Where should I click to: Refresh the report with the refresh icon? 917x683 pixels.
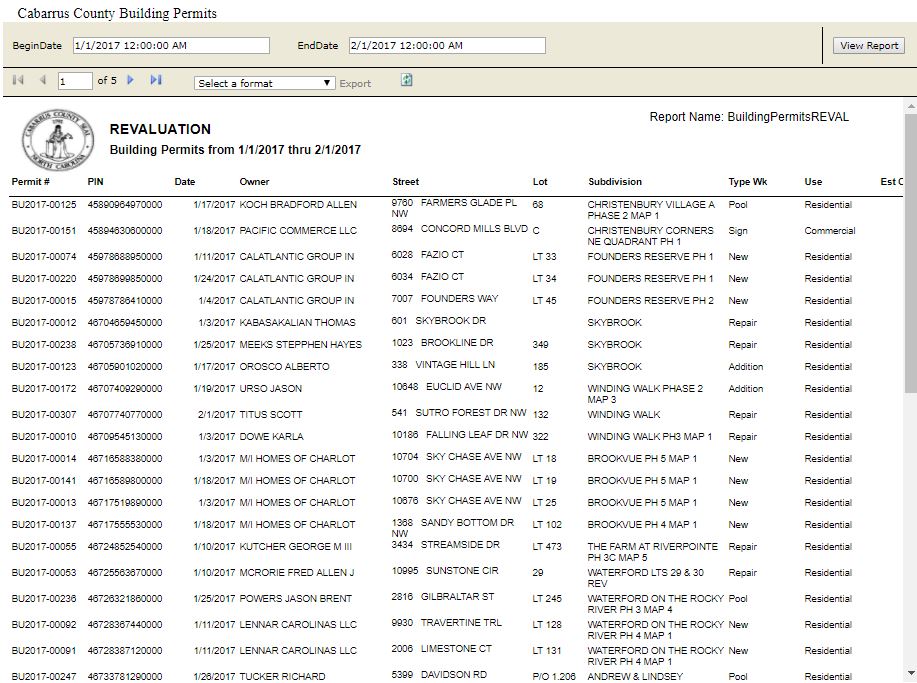[407, 80]
